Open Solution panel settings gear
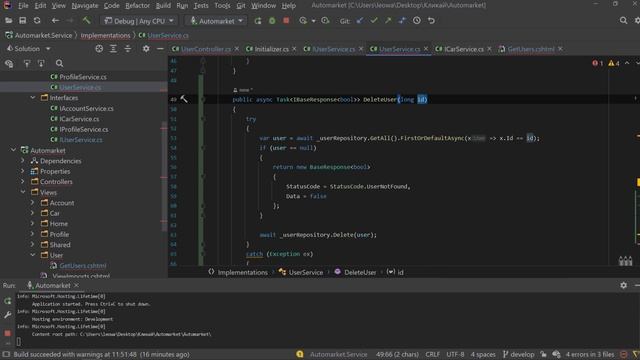640x360 pixels. coord(146,49)
